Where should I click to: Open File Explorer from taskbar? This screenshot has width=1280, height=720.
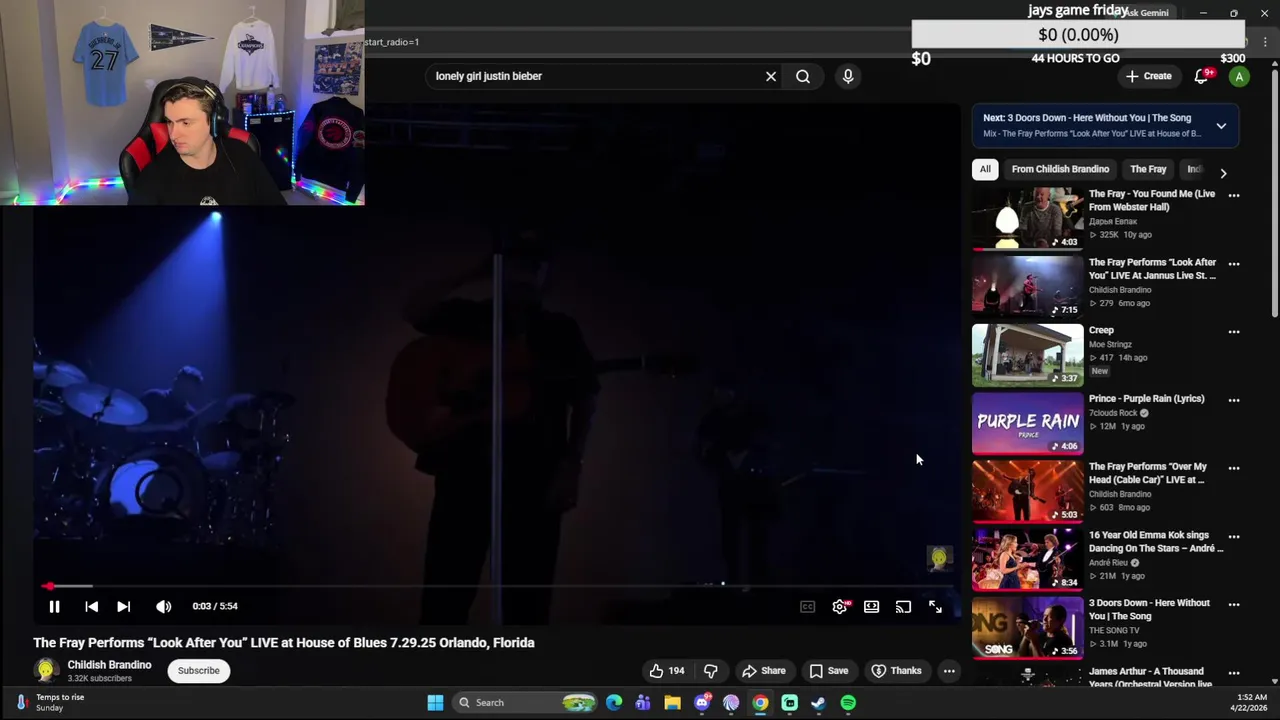[x=672, y=703]
